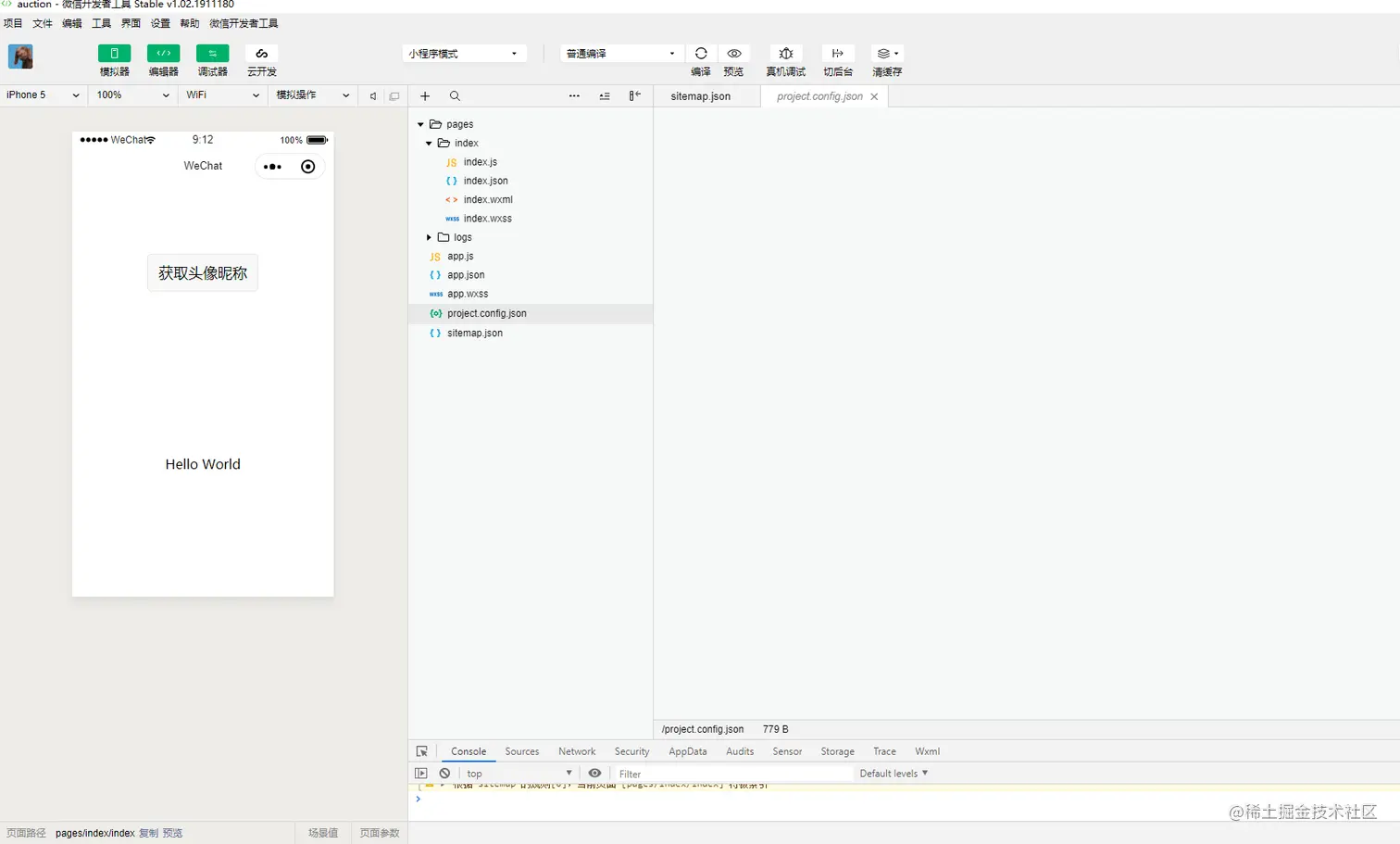Screen dimensions: 1400x844
Task: Open index.wxml in file tree
Action: [x=487, y=200]
